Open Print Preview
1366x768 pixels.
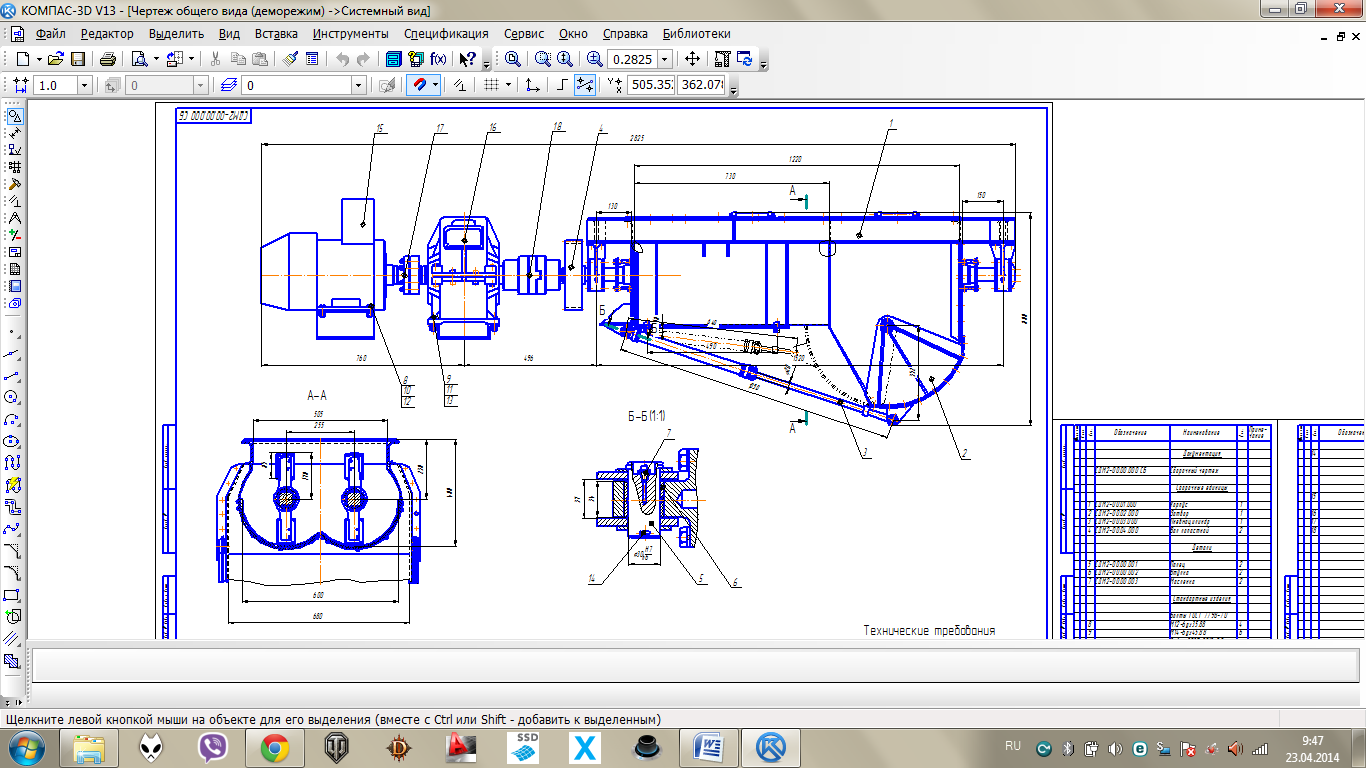140,59
